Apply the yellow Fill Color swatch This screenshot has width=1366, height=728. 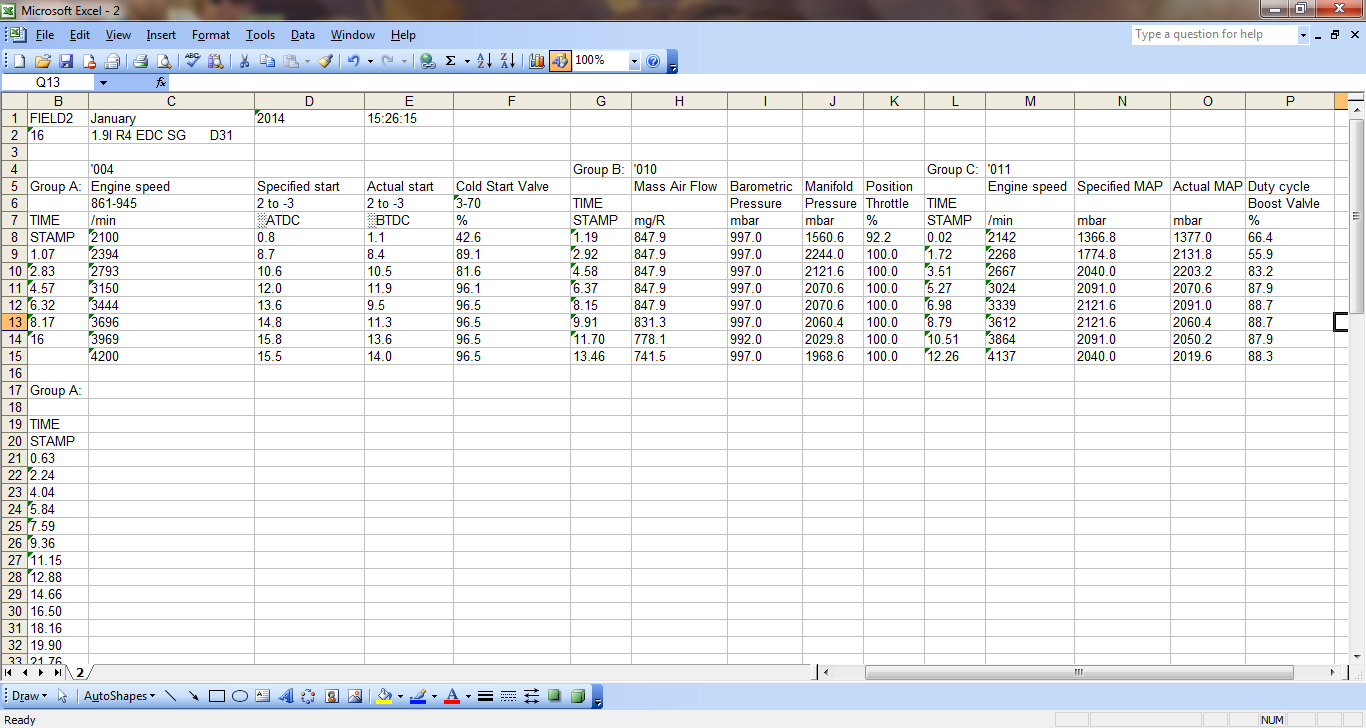tap(385, 696)
